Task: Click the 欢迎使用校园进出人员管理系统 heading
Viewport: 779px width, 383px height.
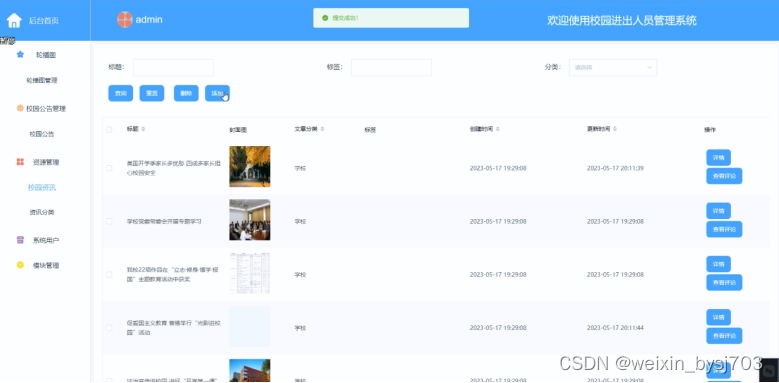Action: (622, 20)
